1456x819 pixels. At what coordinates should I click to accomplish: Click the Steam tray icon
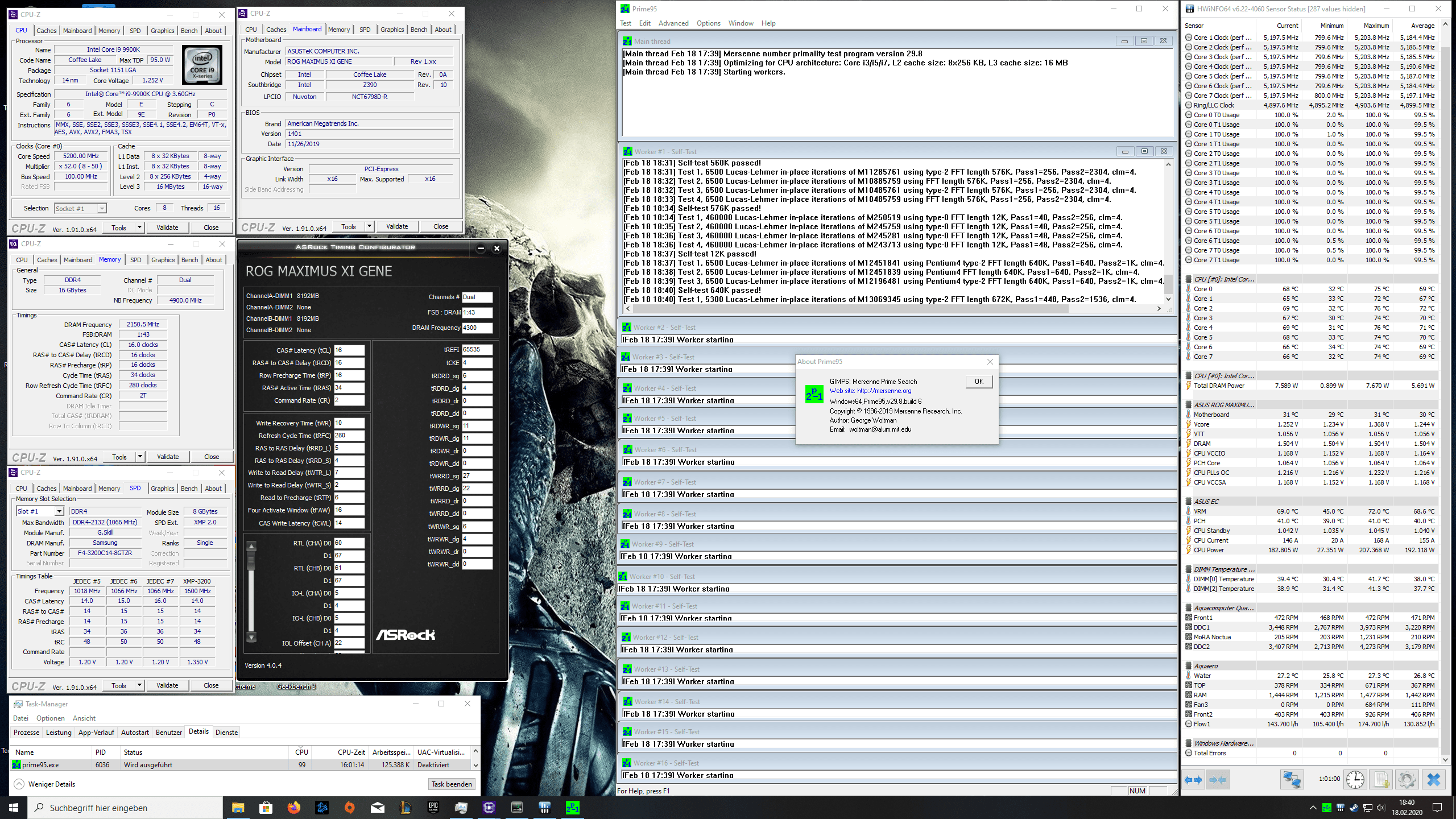coord(1354,808)
